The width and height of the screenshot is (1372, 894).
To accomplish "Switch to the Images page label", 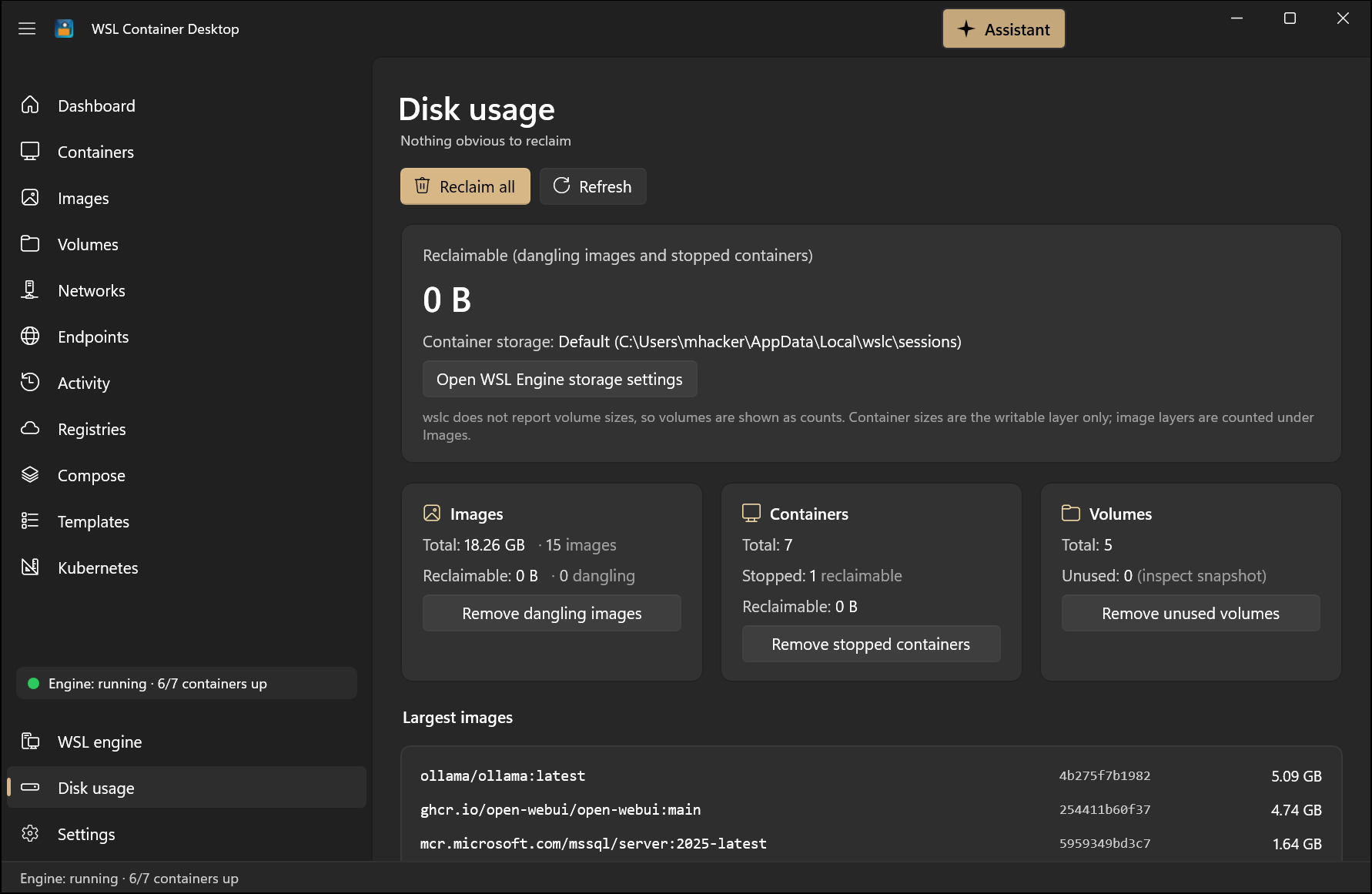I will click(x=83, y=199).
